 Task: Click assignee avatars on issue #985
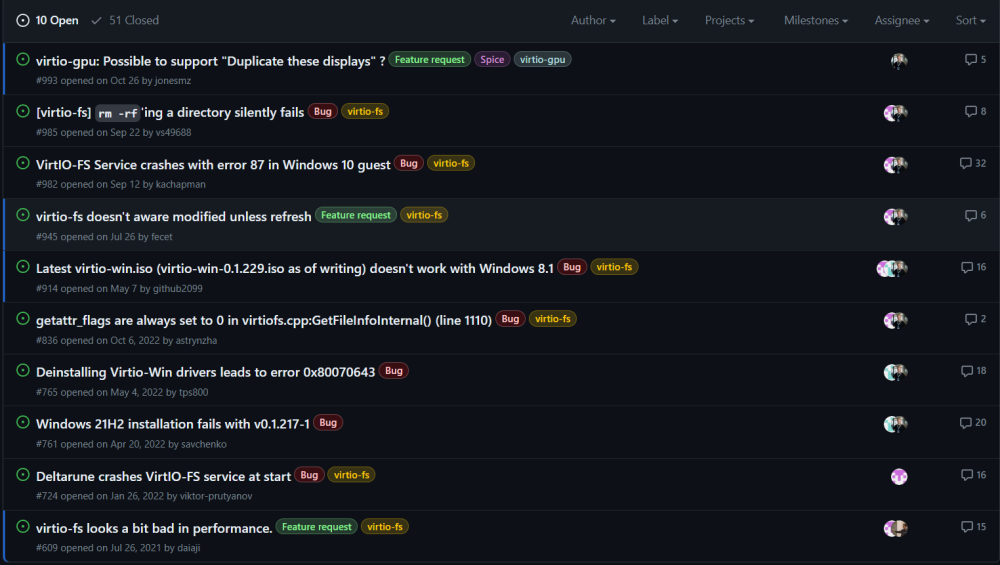(x=895, y=114)
